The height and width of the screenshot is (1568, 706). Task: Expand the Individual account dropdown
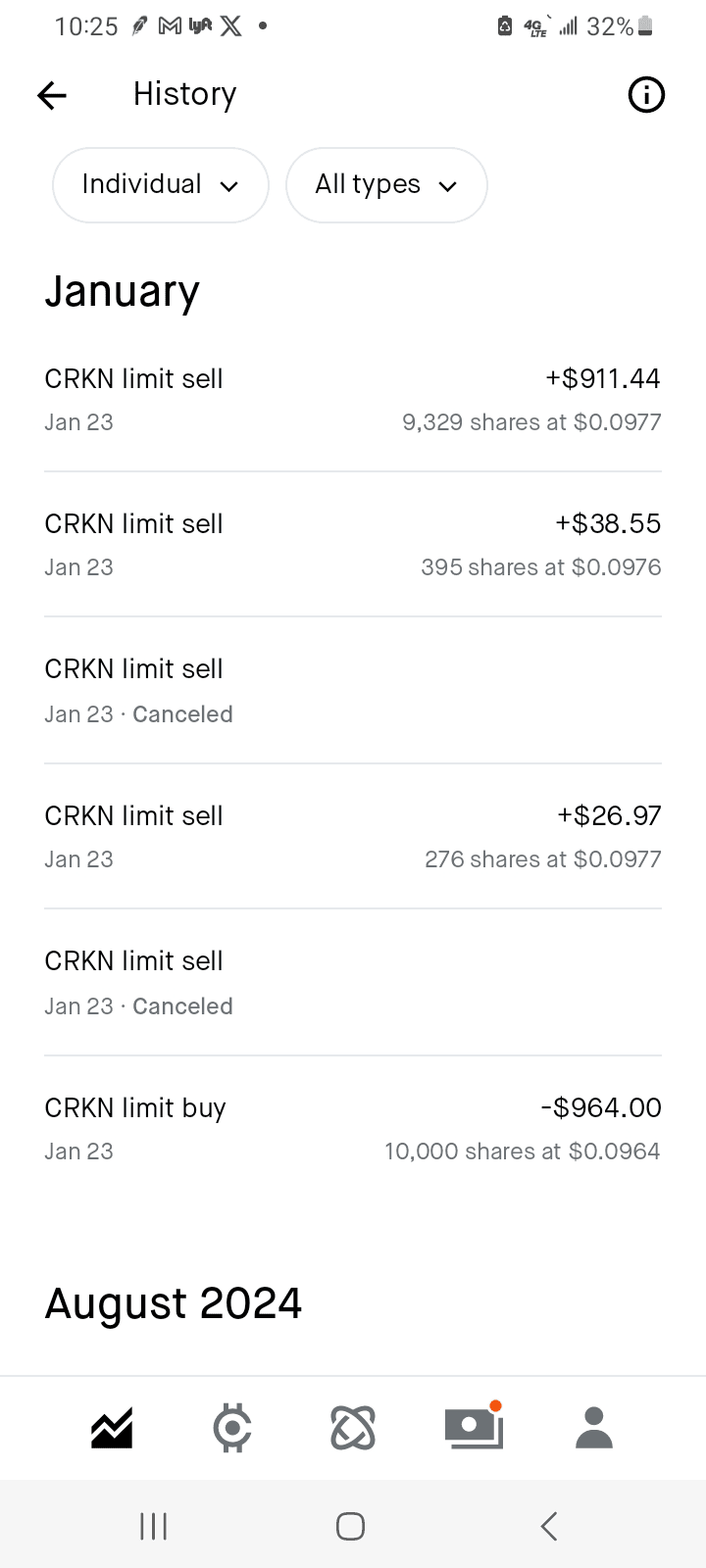tap(161, 185)
